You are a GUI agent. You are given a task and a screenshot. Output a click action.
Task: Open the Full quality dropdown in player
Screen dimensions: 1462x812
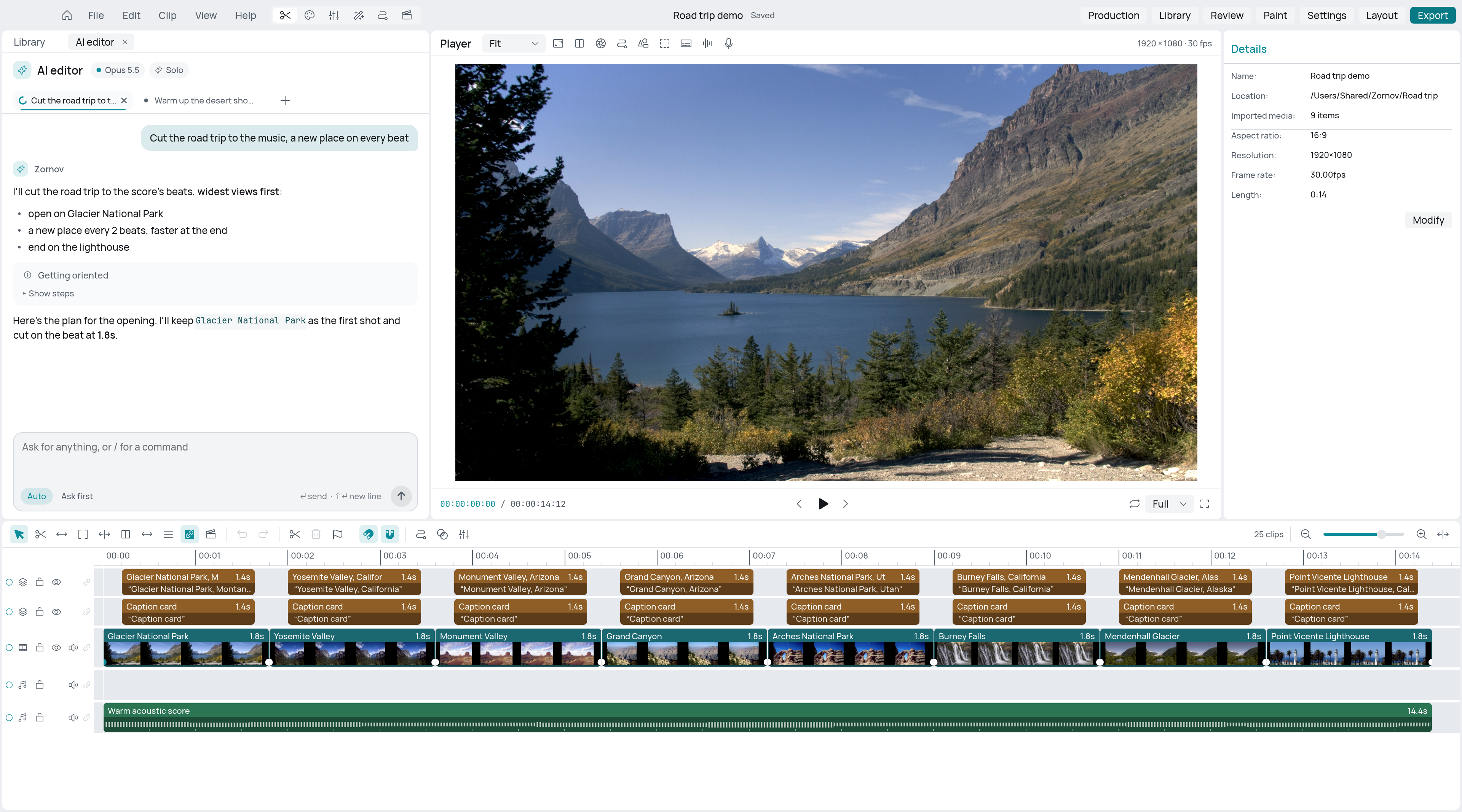tap(1168, 504)
